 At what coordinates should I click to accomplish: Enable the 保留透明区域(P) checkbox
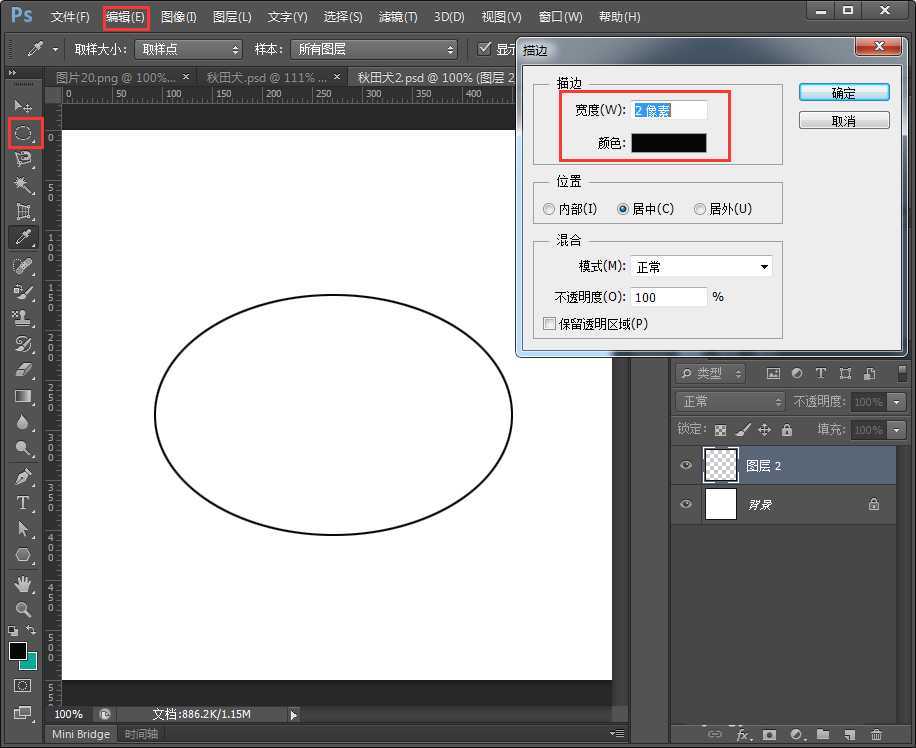[549, 324]
